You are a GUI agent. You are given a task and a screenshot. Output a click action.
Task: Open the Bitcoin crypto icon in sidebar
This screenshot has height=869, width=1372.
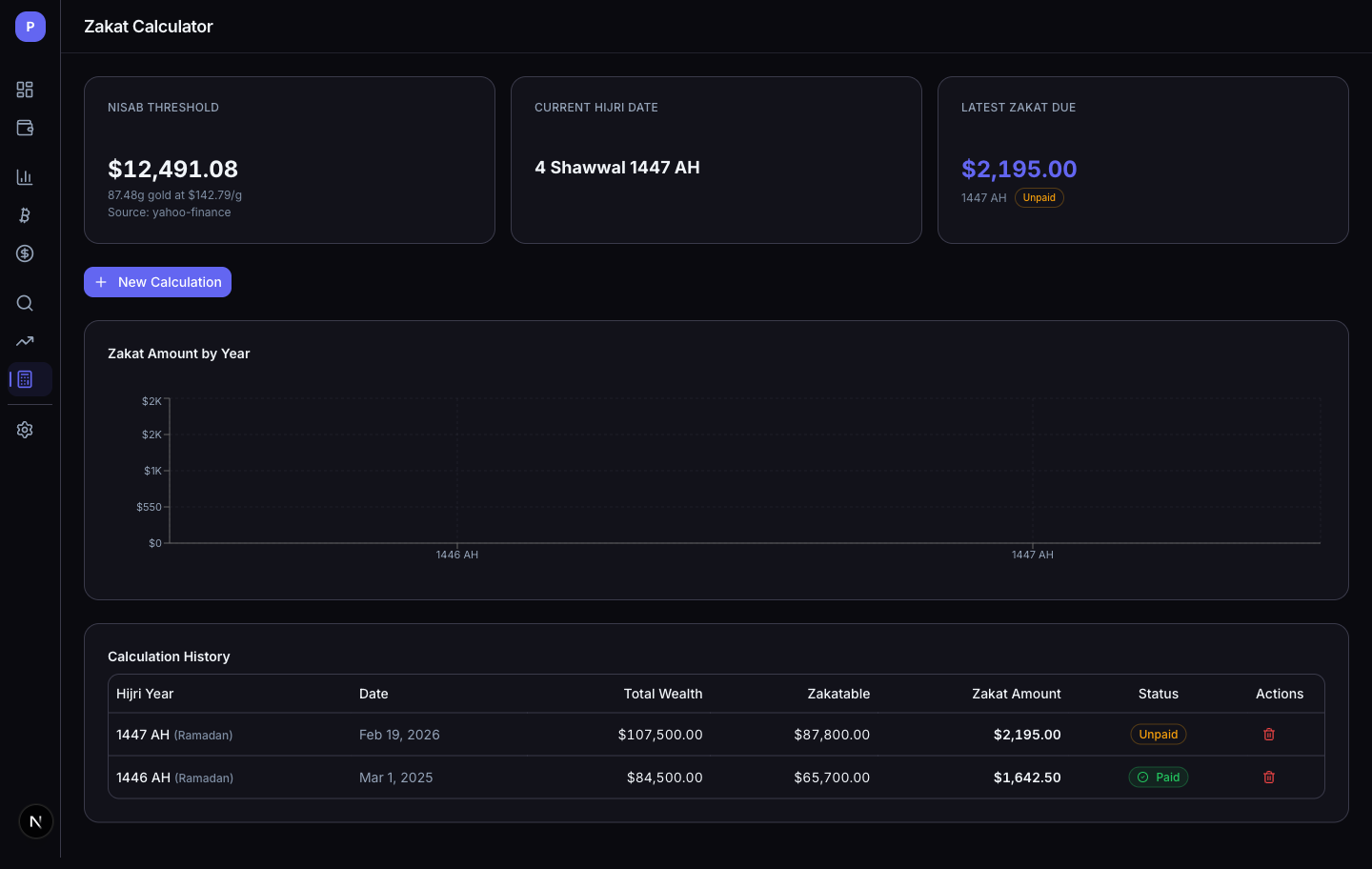pyautogui.click(x=25, y=215)
